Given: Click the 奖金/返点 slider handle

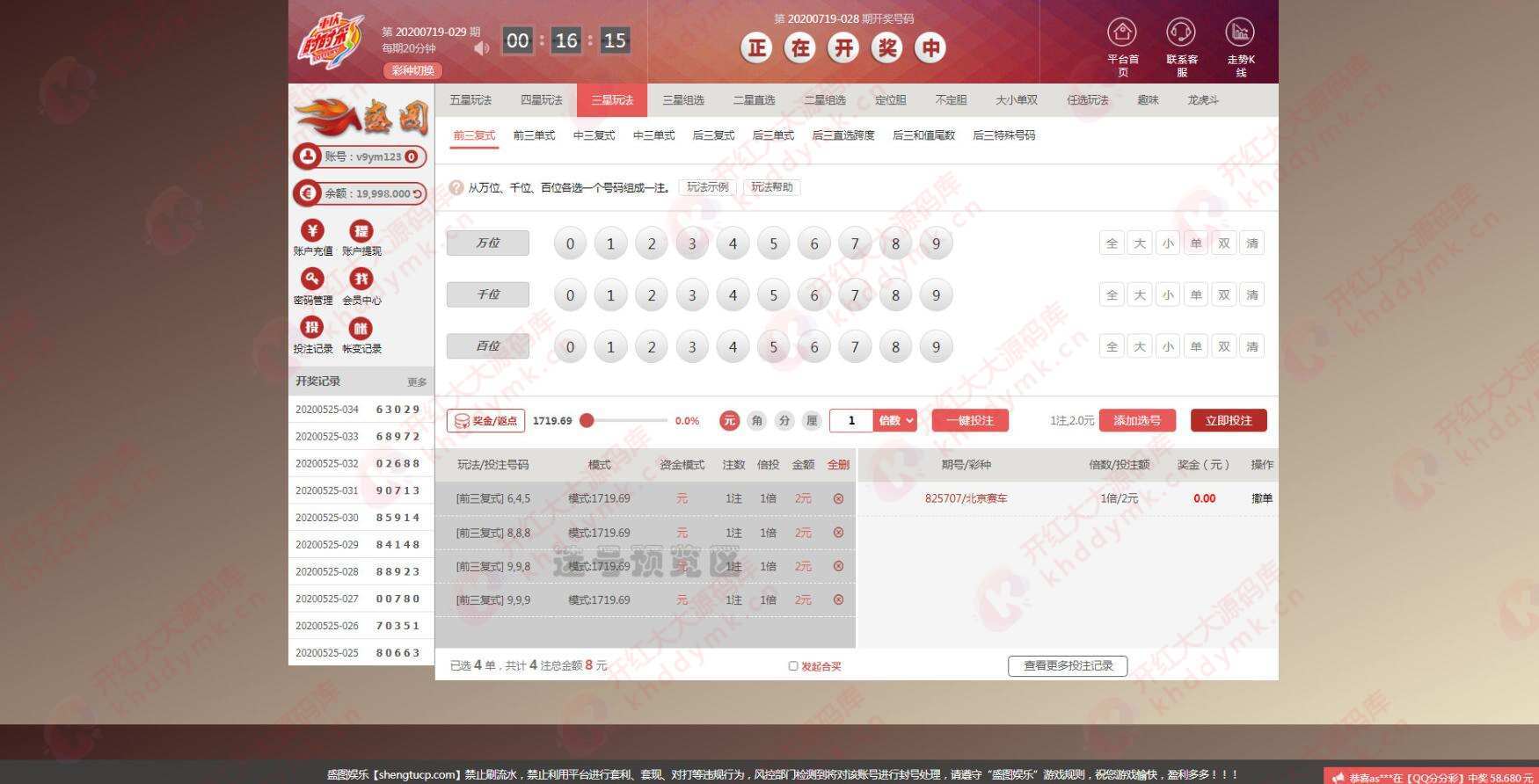Looking at the screenshot, I should 587,421.
